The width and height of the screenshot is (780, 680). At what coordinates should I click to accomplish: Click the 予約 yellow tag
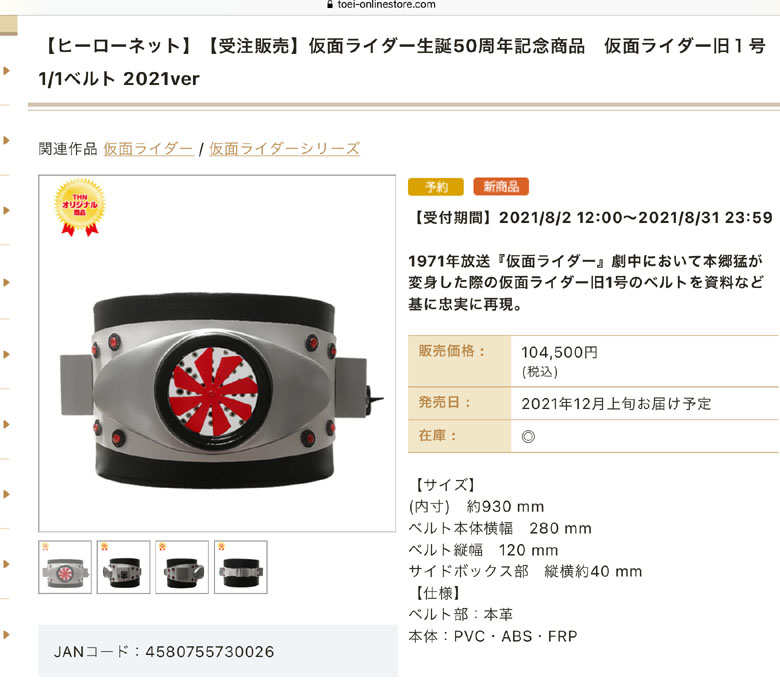(436, 187)
